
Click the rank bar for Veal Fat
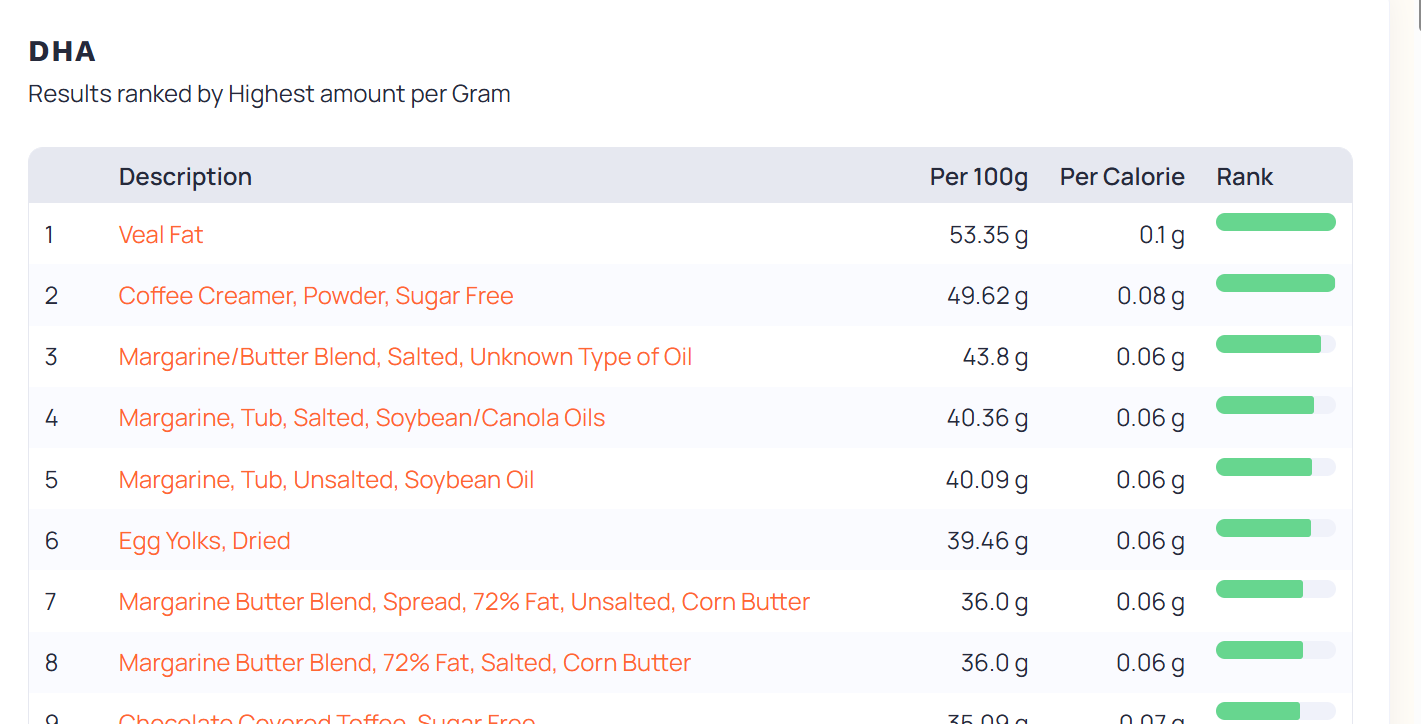tap(1276, 222)
